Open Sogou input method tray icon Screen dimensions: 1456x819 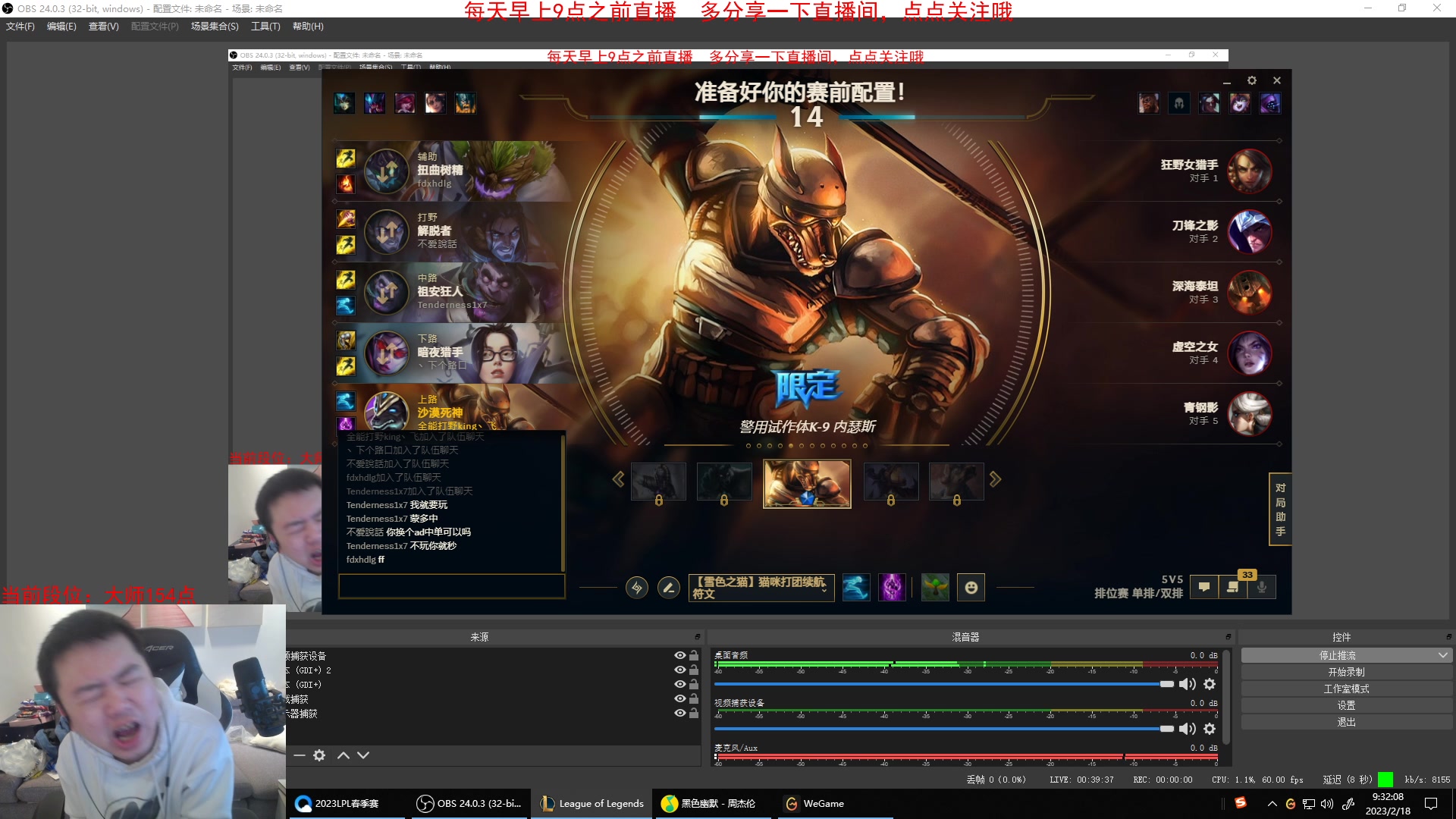(1241, 803)
